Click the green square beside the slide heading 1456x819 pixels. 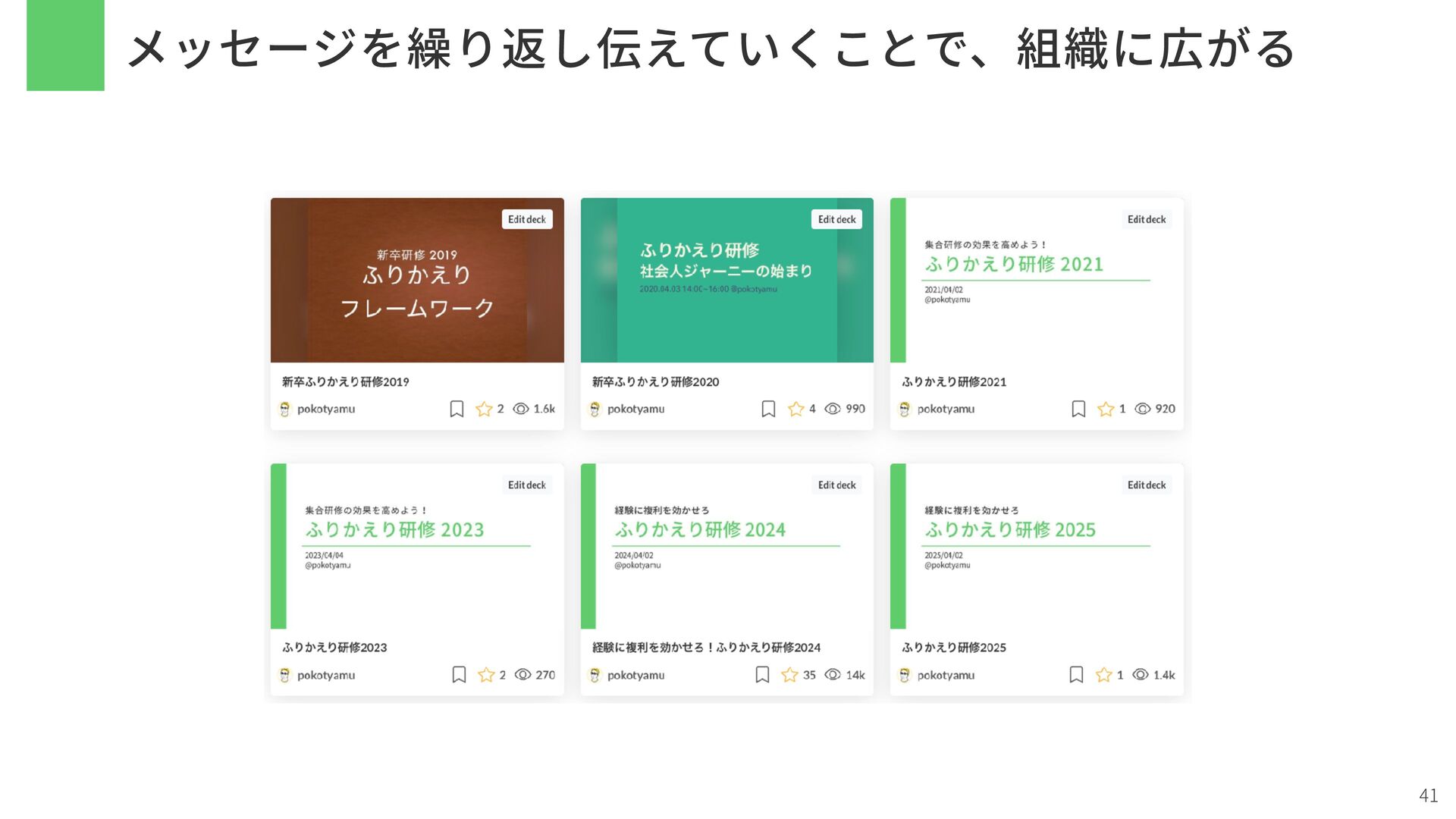coord(65,45)
